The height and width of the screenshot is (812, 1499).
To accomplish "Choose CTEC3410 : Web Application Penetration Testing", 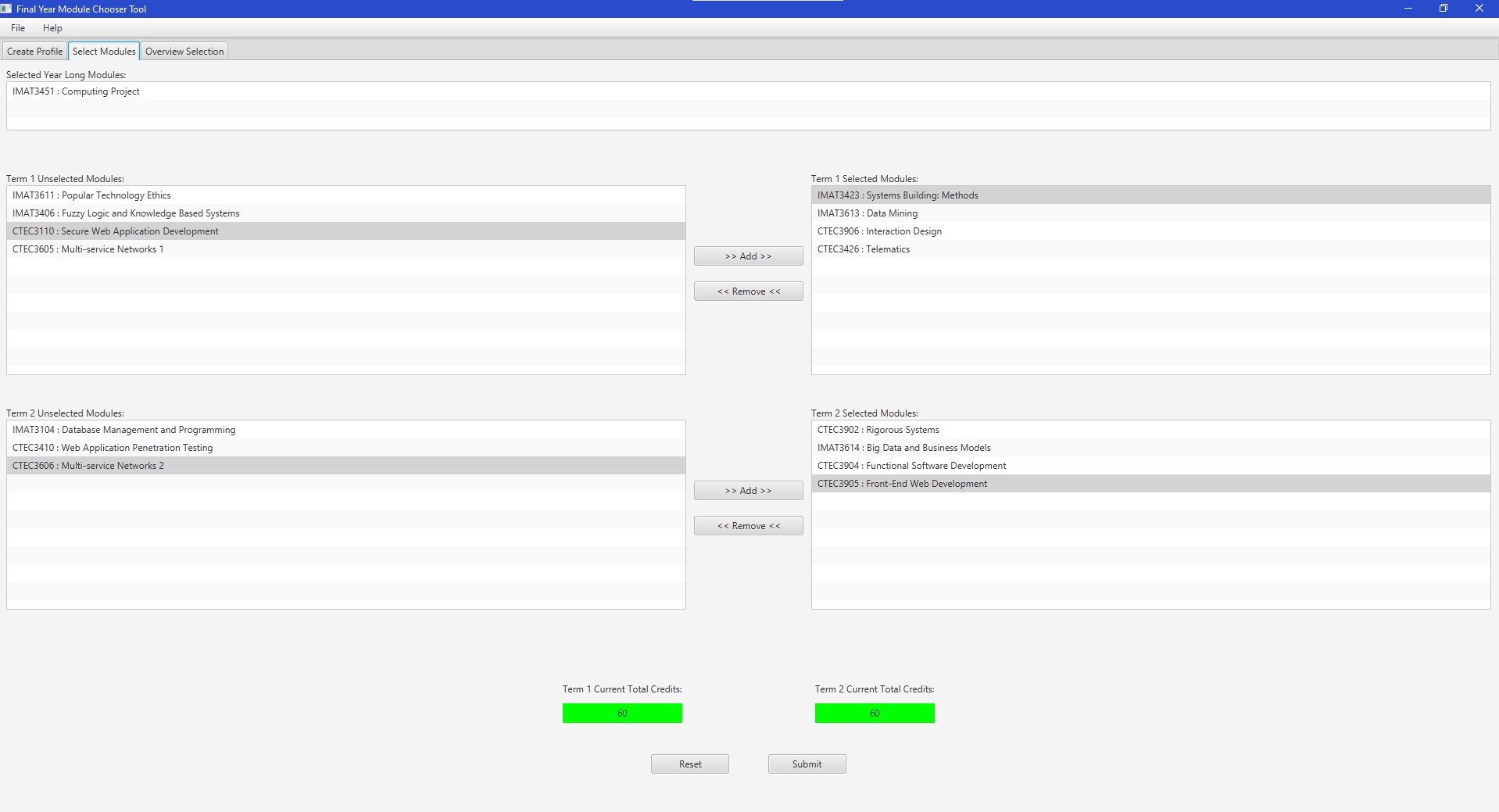I will pos(346,448).
